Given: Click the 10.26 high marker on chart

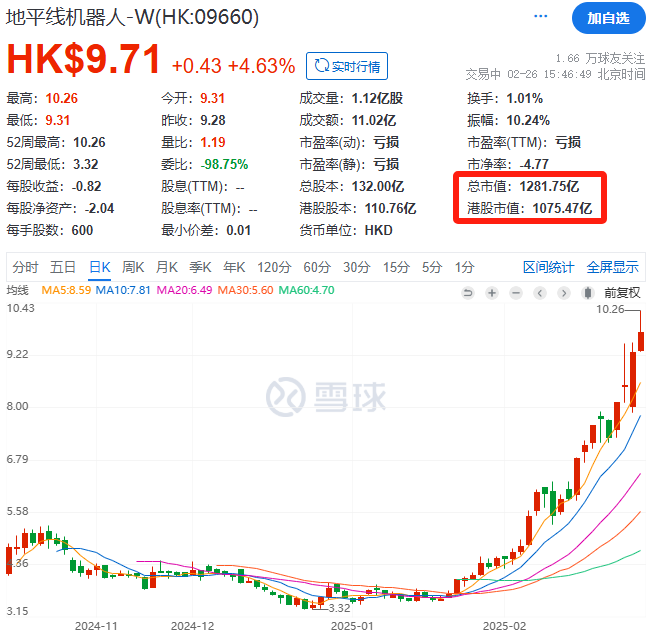Looking at the screenshot, I should pos(610,309).
